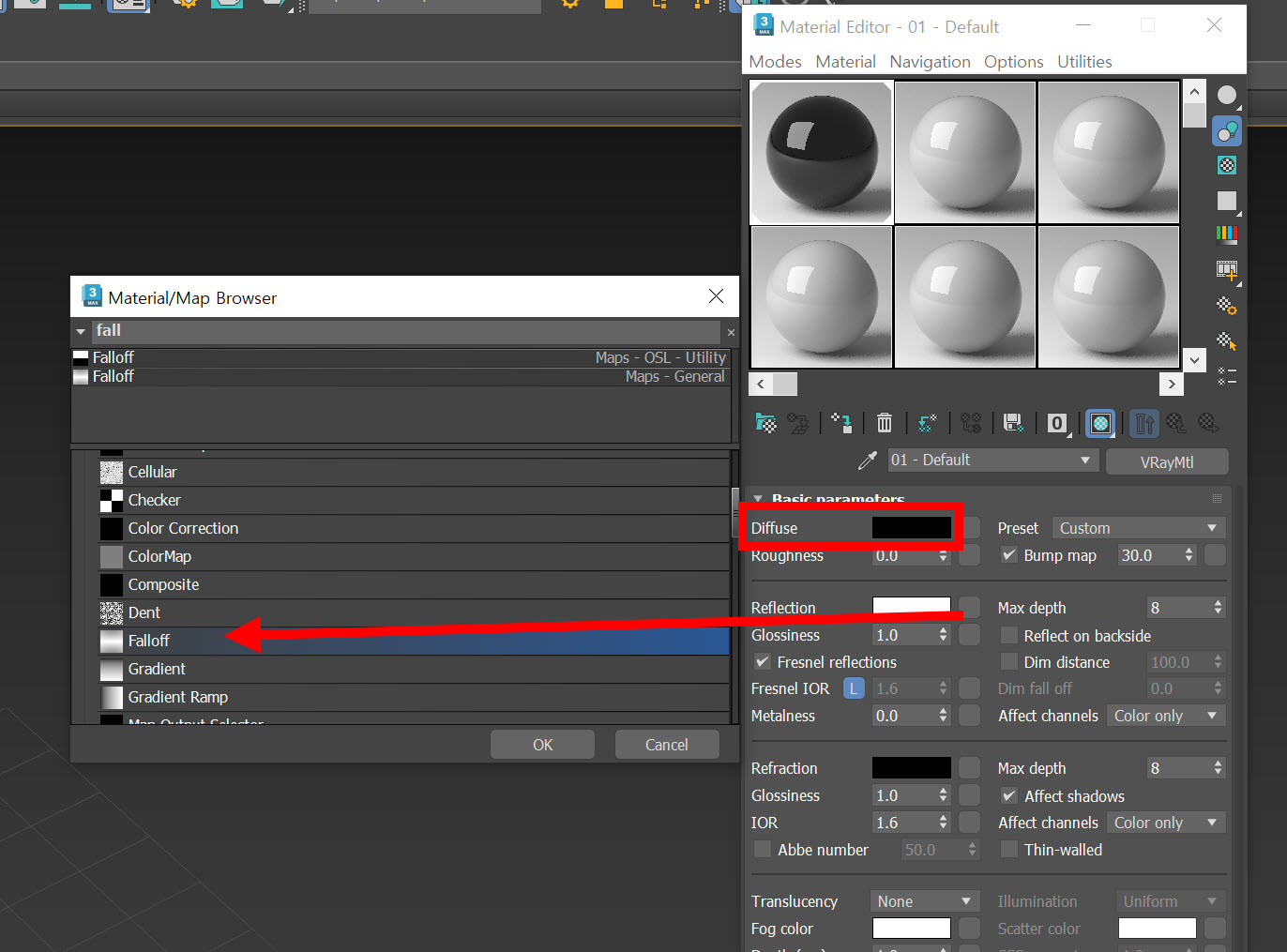Click the Make Unique icon

971,423
